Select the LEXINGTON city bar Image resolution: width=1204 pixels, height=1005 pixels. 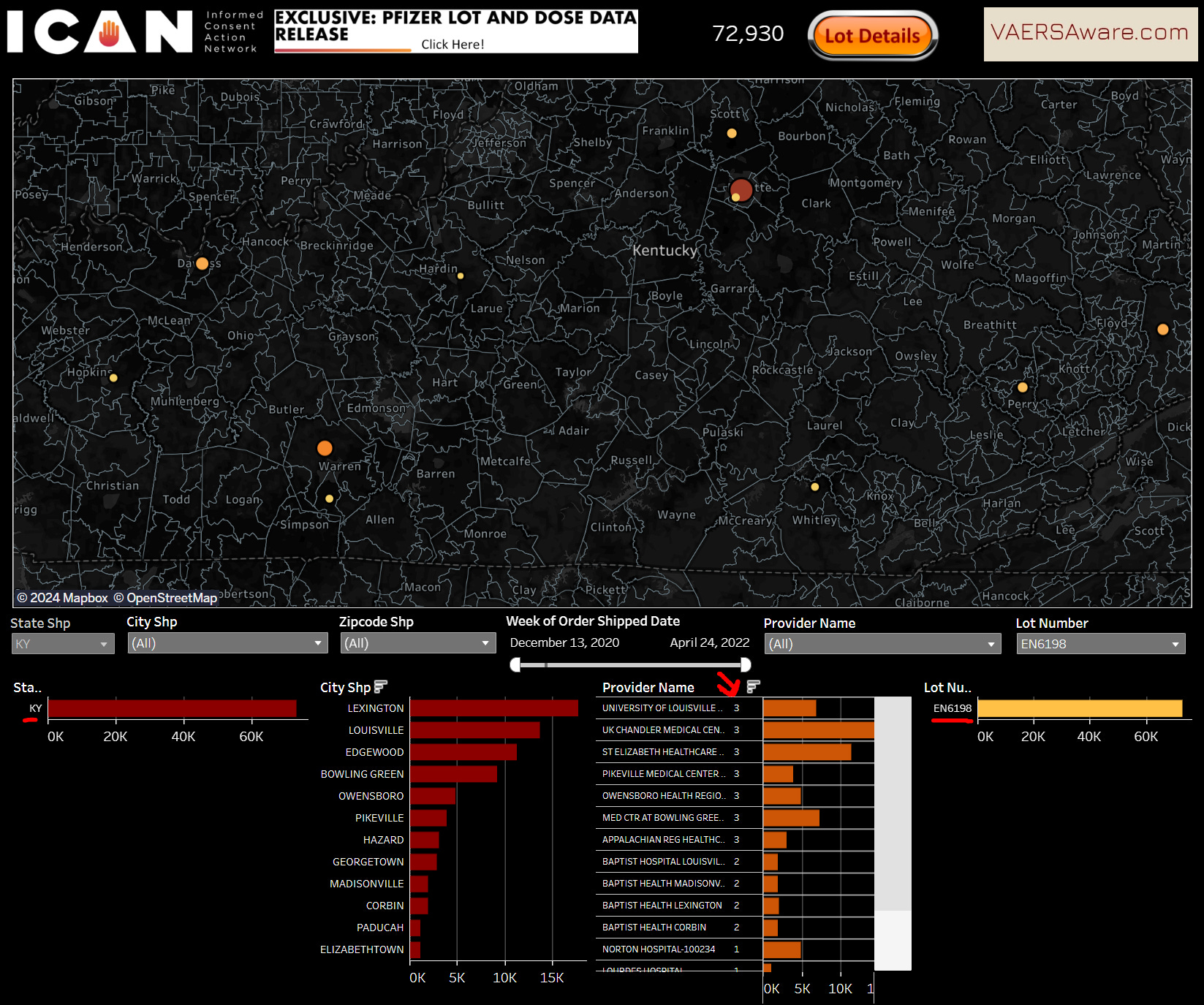tap(494, 708)
